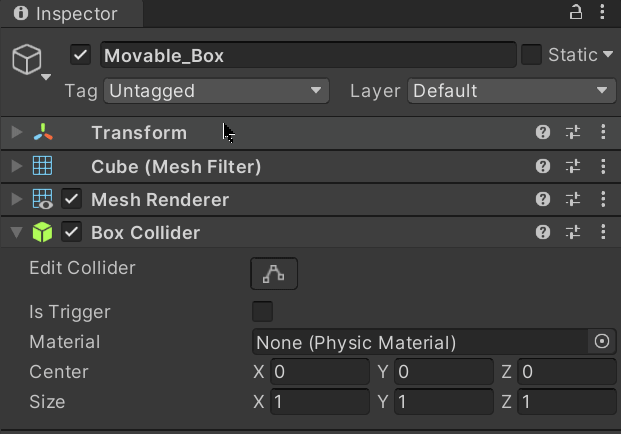621x434 pixels.
Task: Open the icon dropdown arrow under cube
Action: click(x=46, y=77)
